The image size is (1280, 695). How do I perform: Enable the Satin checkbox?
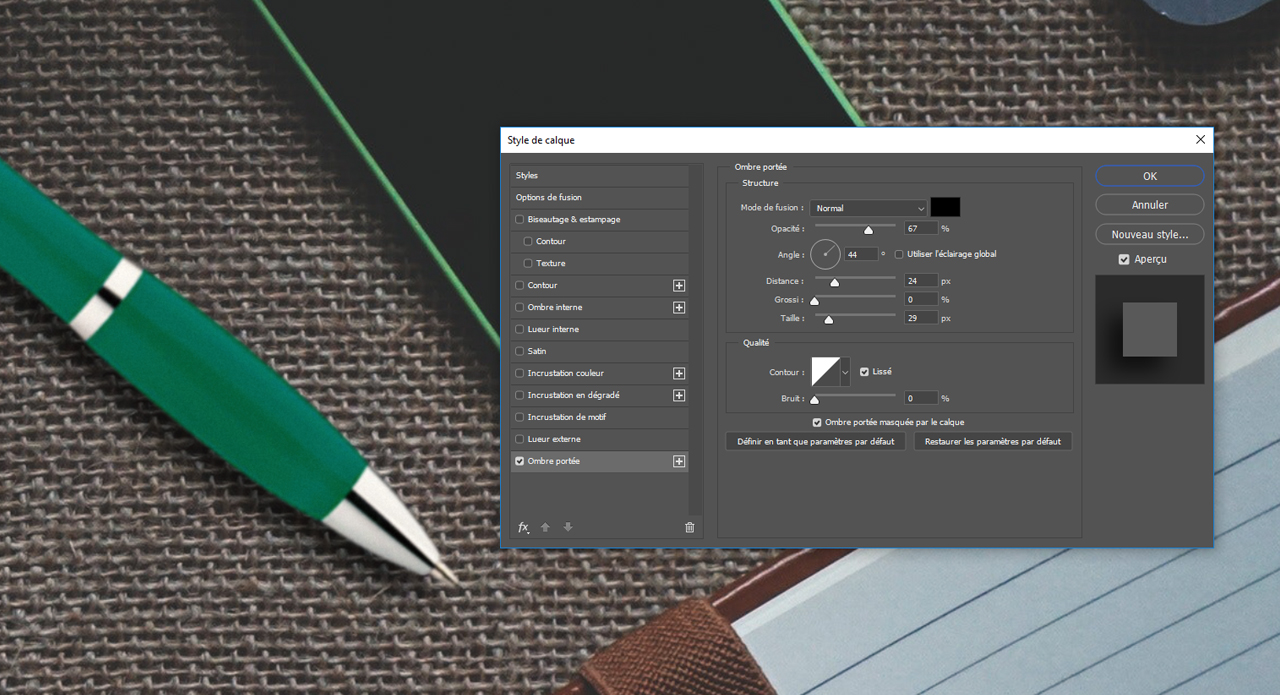tap(519, 351)
